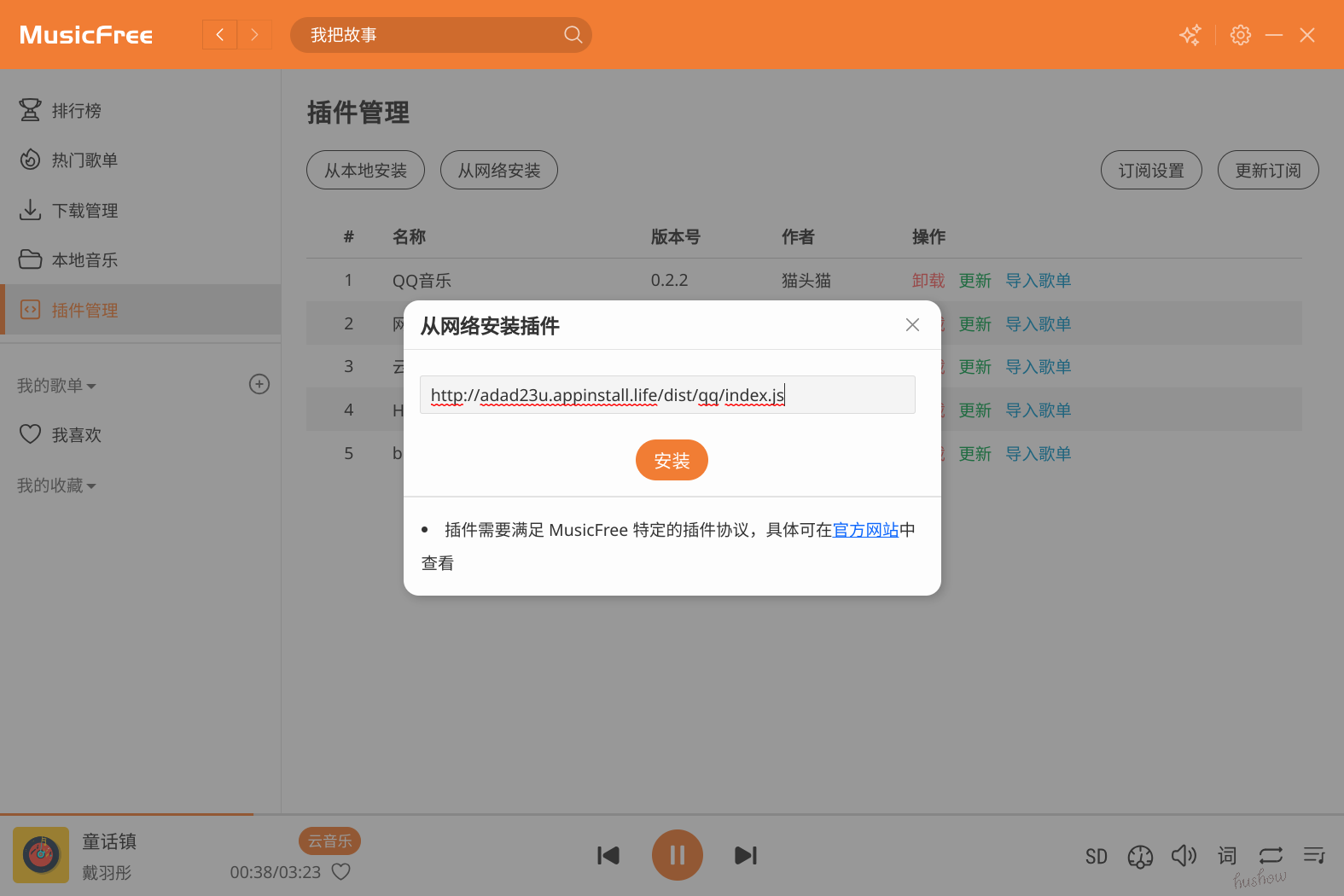Viewport: 1344px width, 896px height.
Task: Click the 童话镇 song title
Action: 109,841
